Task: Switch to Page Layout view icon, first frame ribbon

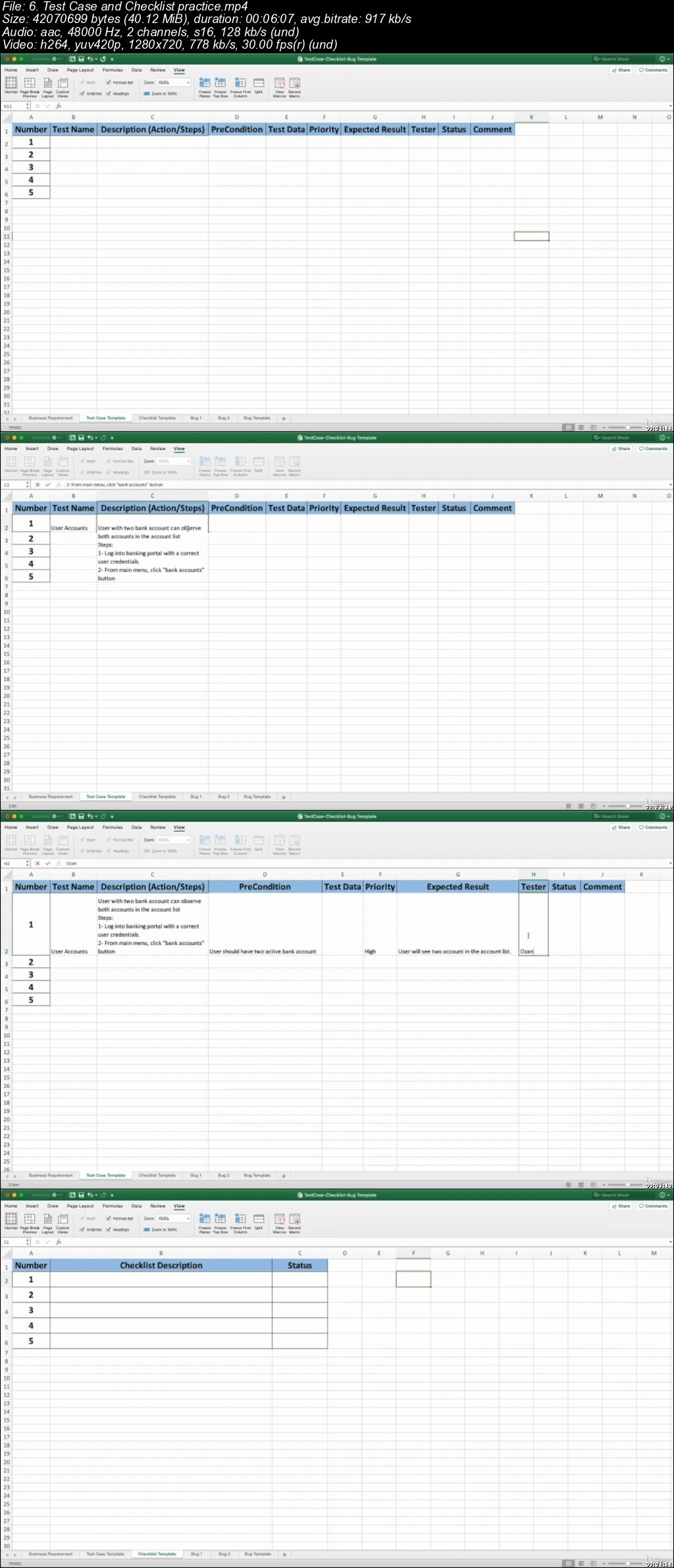Action: pos(47,83)
